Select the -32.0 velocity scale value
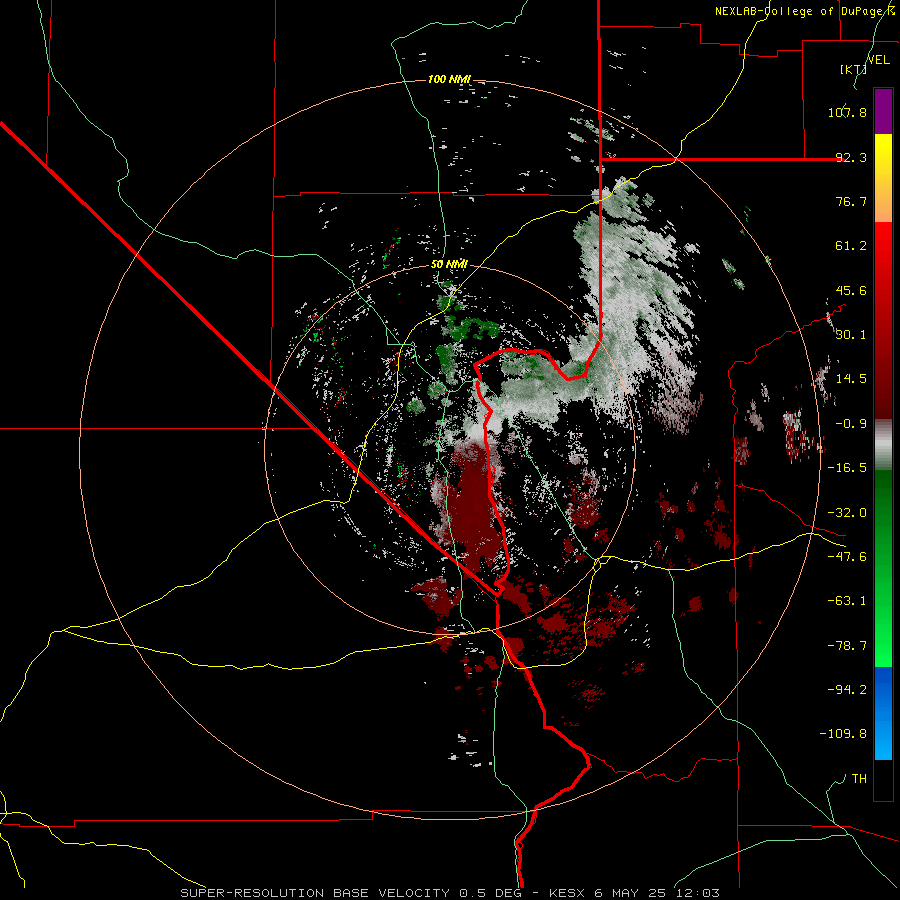 [847, 513]
